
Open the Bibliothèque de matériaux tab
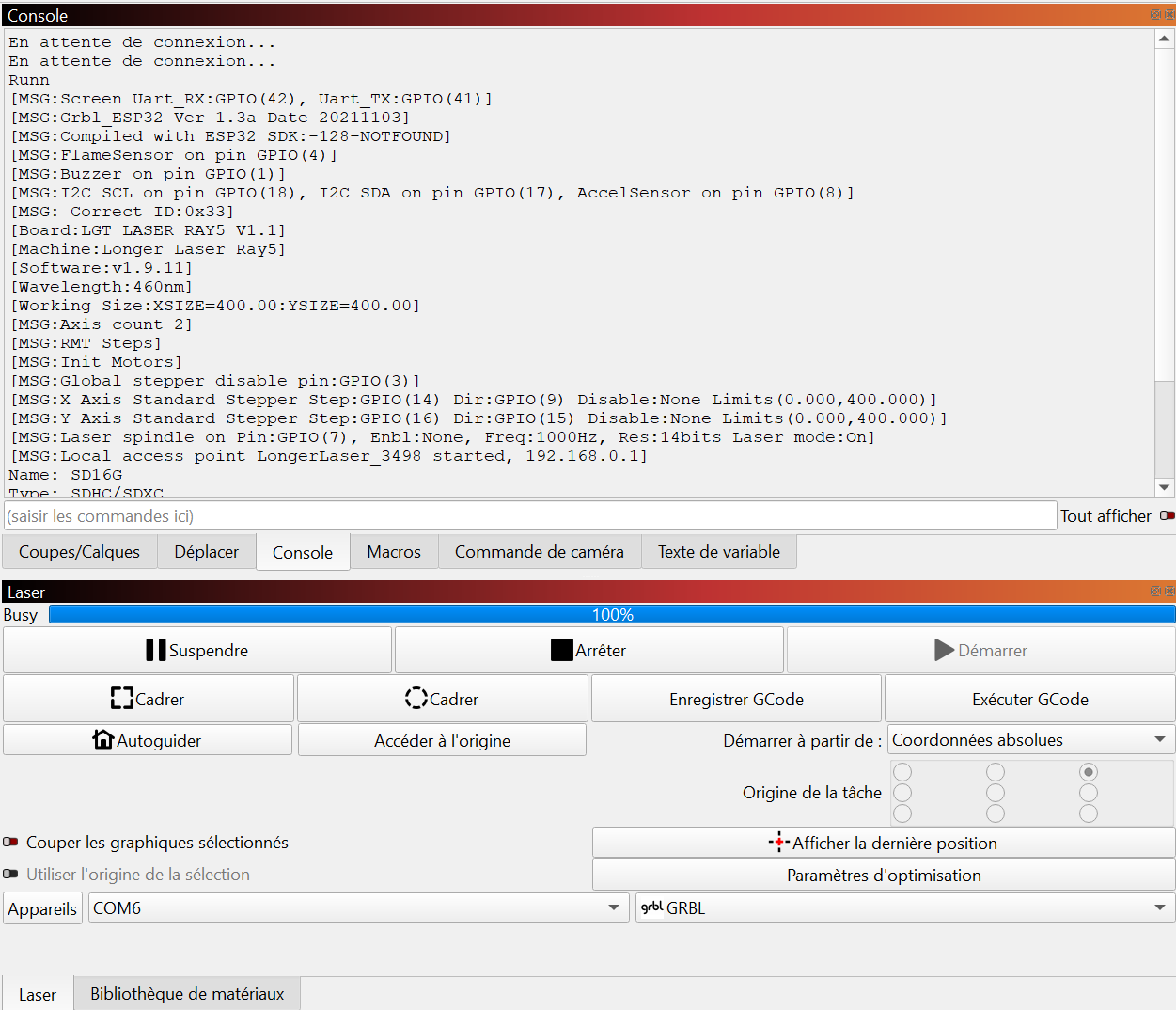click(187, 994)
